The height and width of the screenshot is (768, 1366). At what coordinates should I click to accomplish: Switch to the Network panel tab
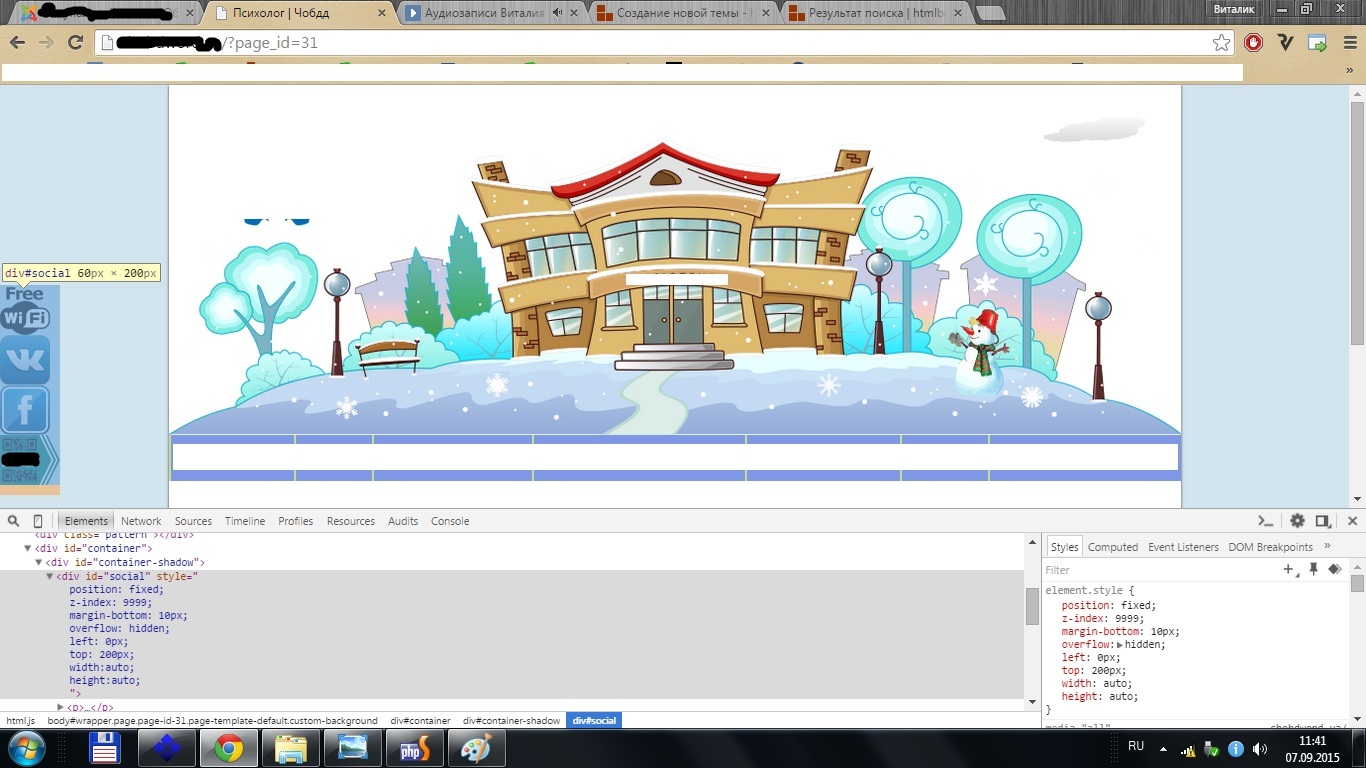(141, 521)
